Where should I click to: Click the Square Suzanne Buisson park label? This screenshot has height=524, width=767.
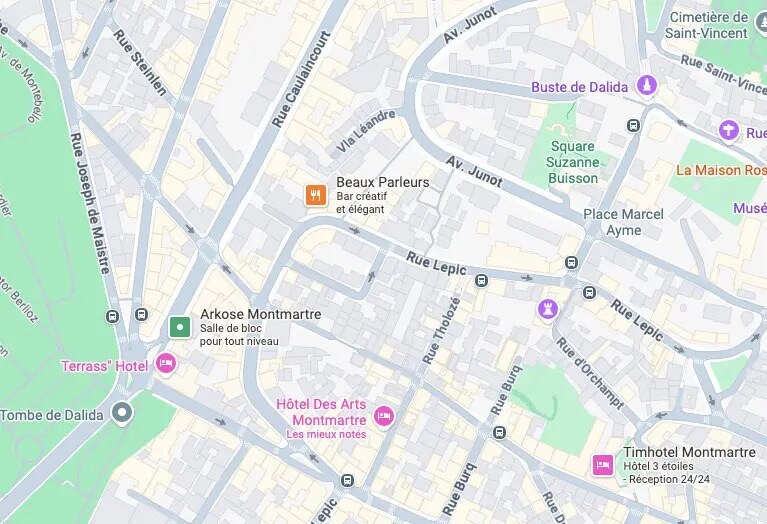coord(573,162)
